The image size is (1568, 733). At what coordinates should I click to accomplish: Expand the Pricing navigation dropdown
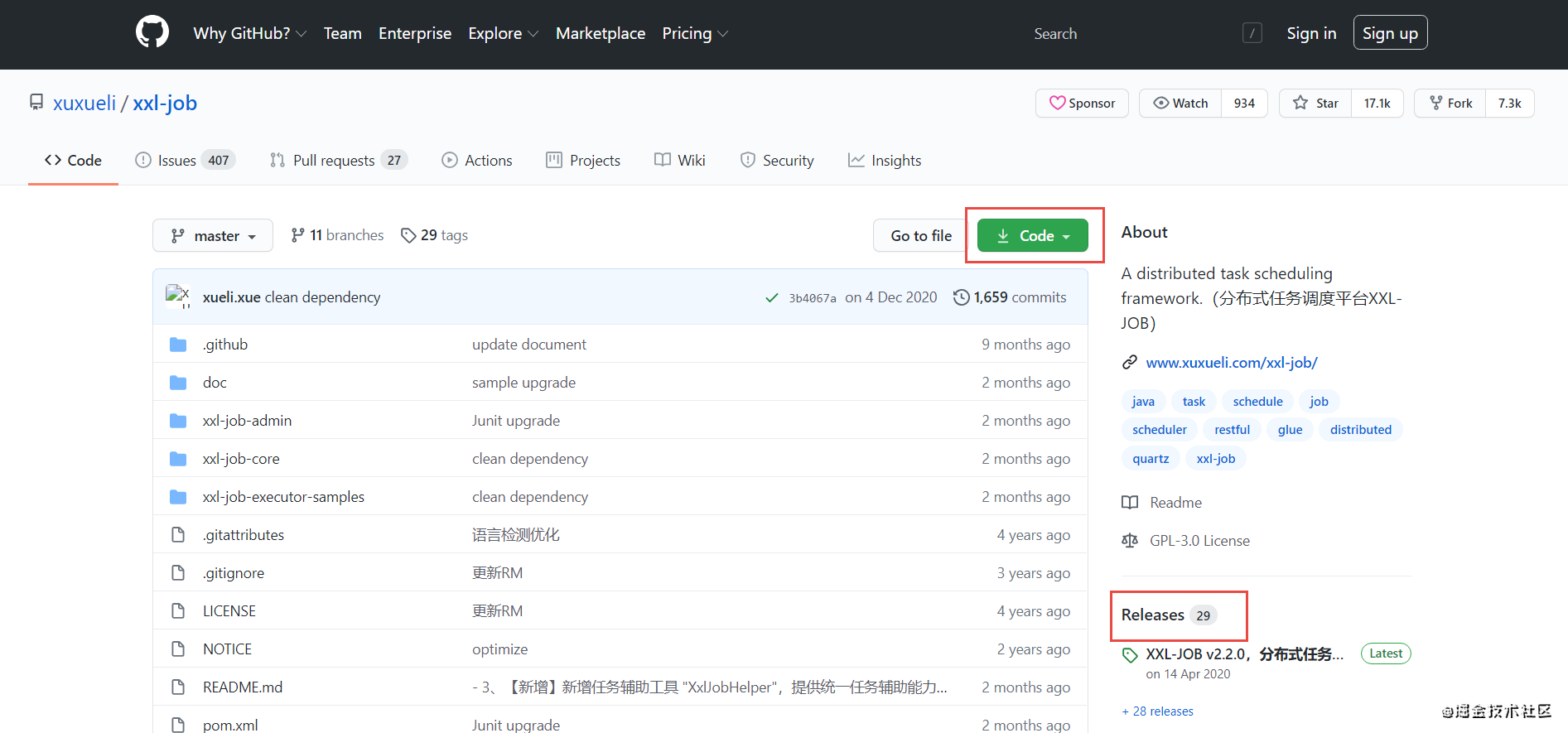[695, 33]
